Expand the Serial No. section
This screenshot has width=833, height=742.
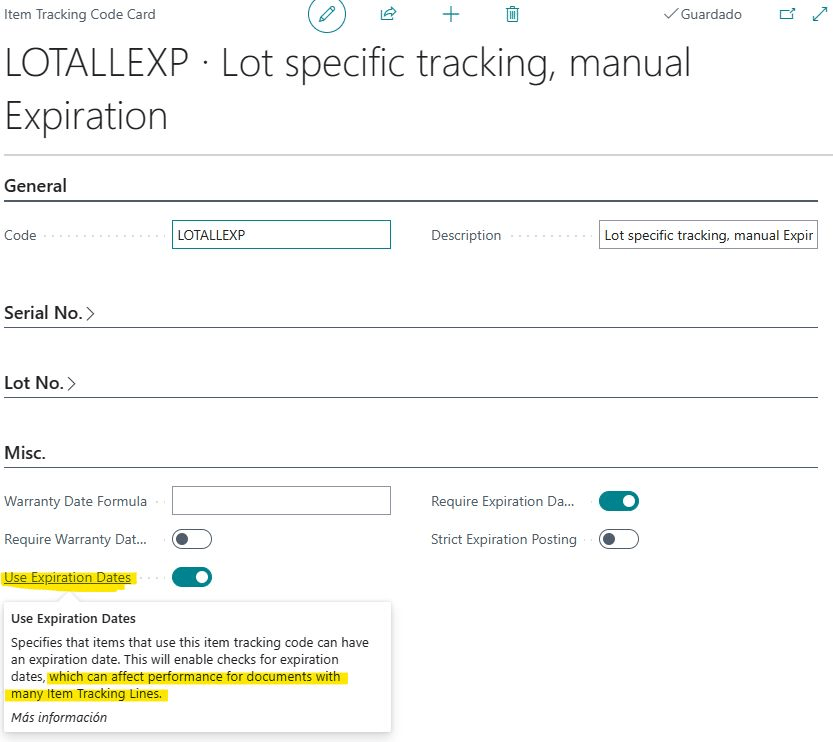pos(50,313)
